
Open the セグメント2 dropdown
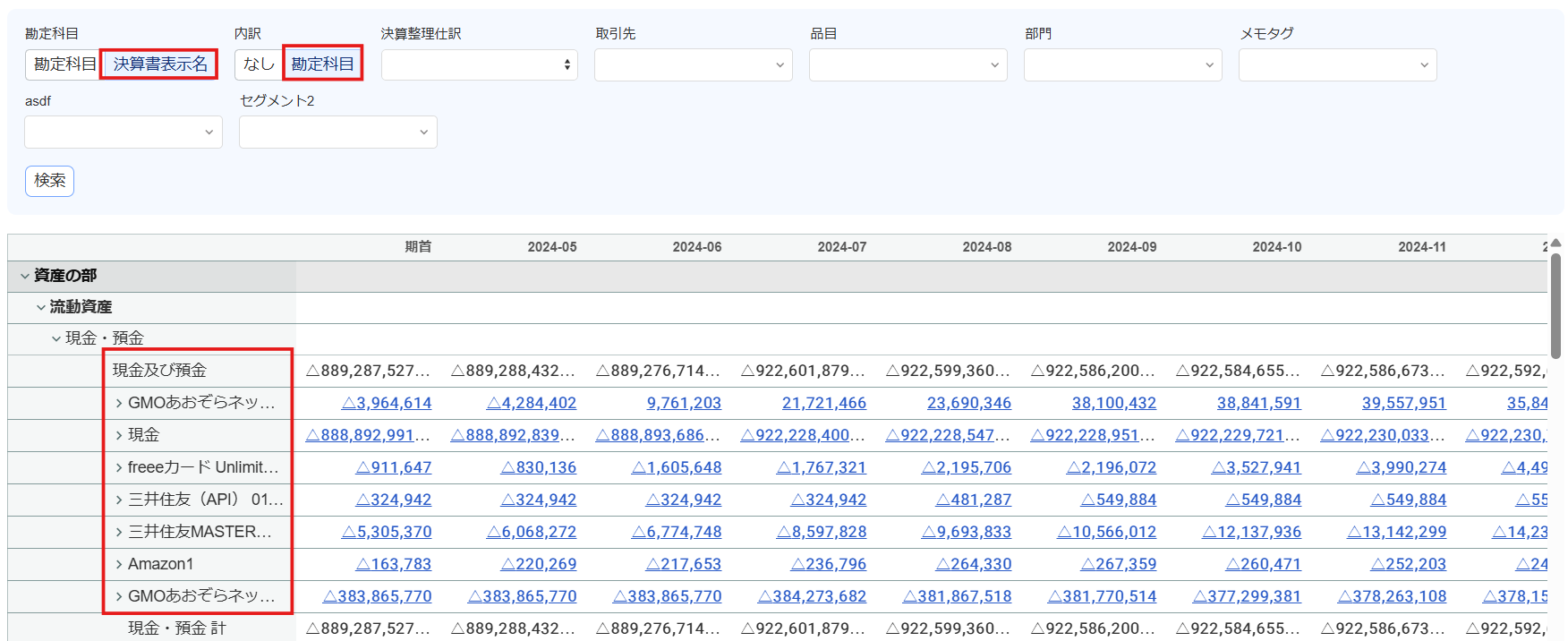(338, 132)
